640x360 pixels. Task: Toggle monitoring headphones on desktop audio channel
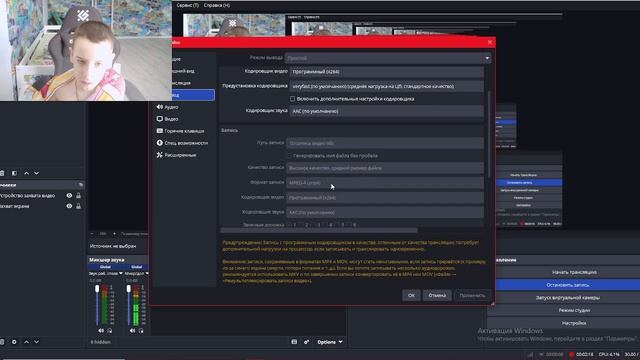coord(109,331)
